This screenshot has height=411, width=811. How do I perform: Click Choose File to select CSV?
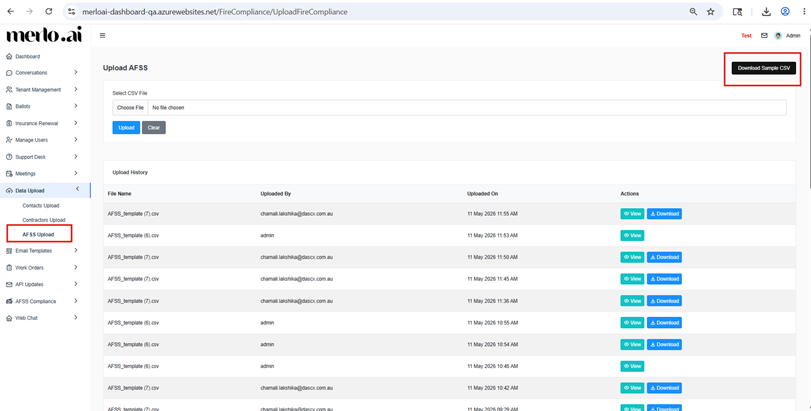[130, 108]
